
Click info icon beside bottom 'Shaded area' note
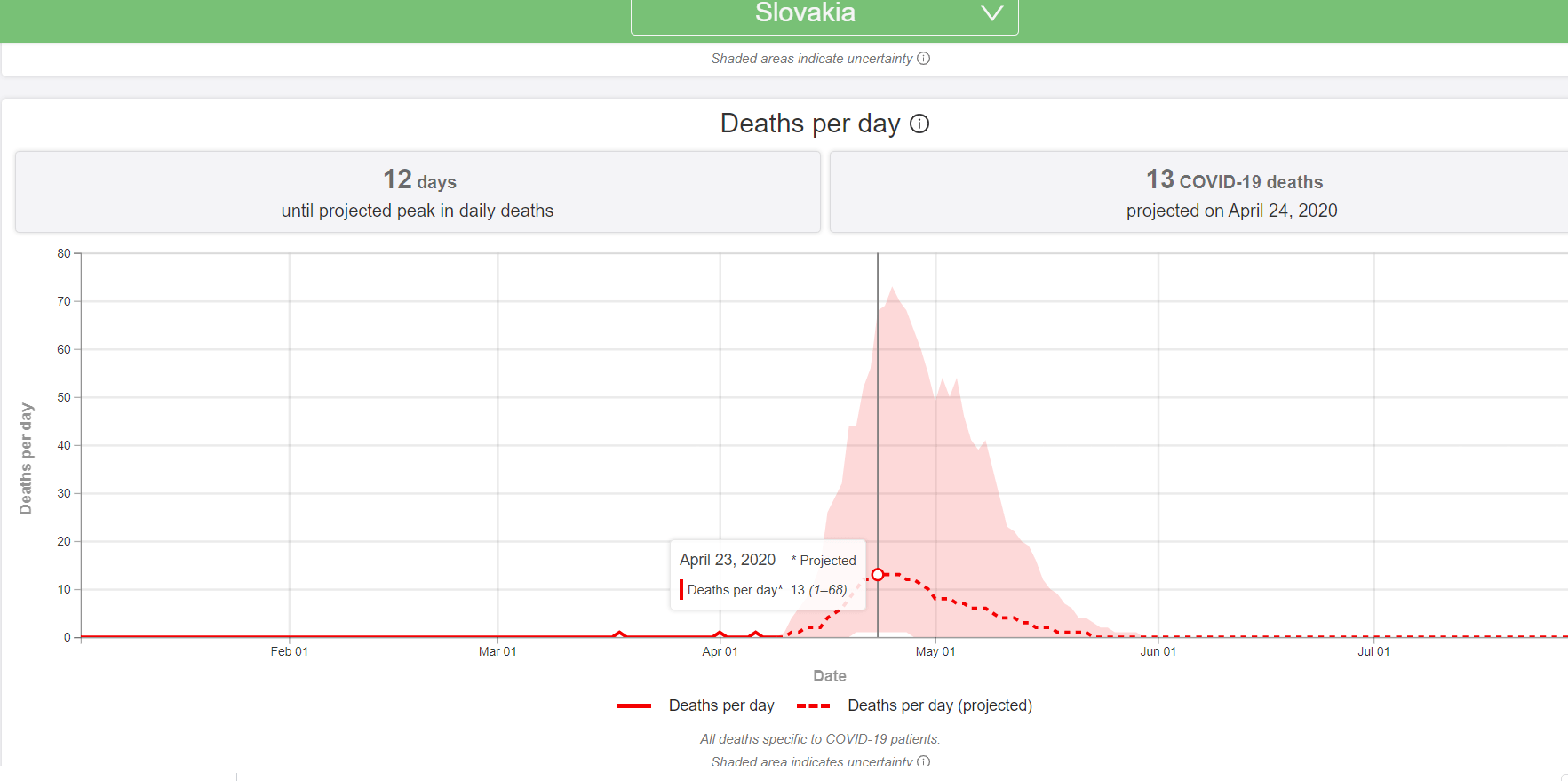[923, 761]
